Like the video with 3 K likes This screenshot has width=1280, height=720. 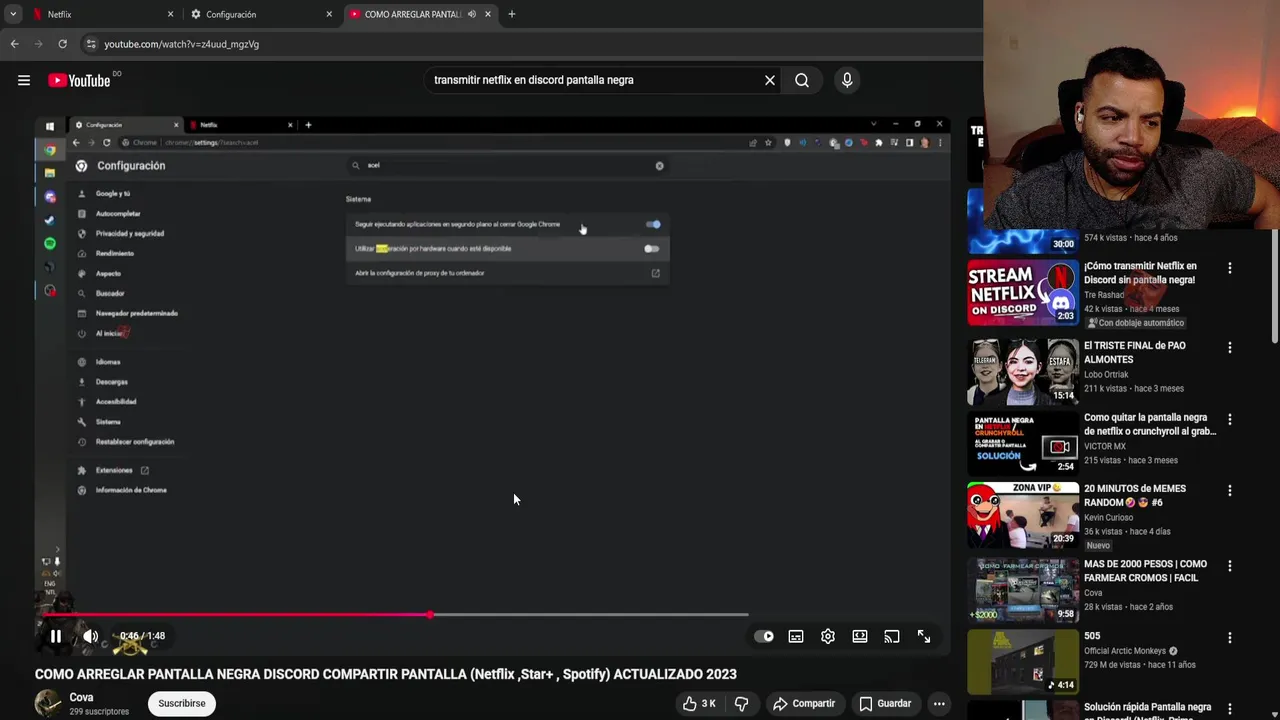(x=699, y=703)
